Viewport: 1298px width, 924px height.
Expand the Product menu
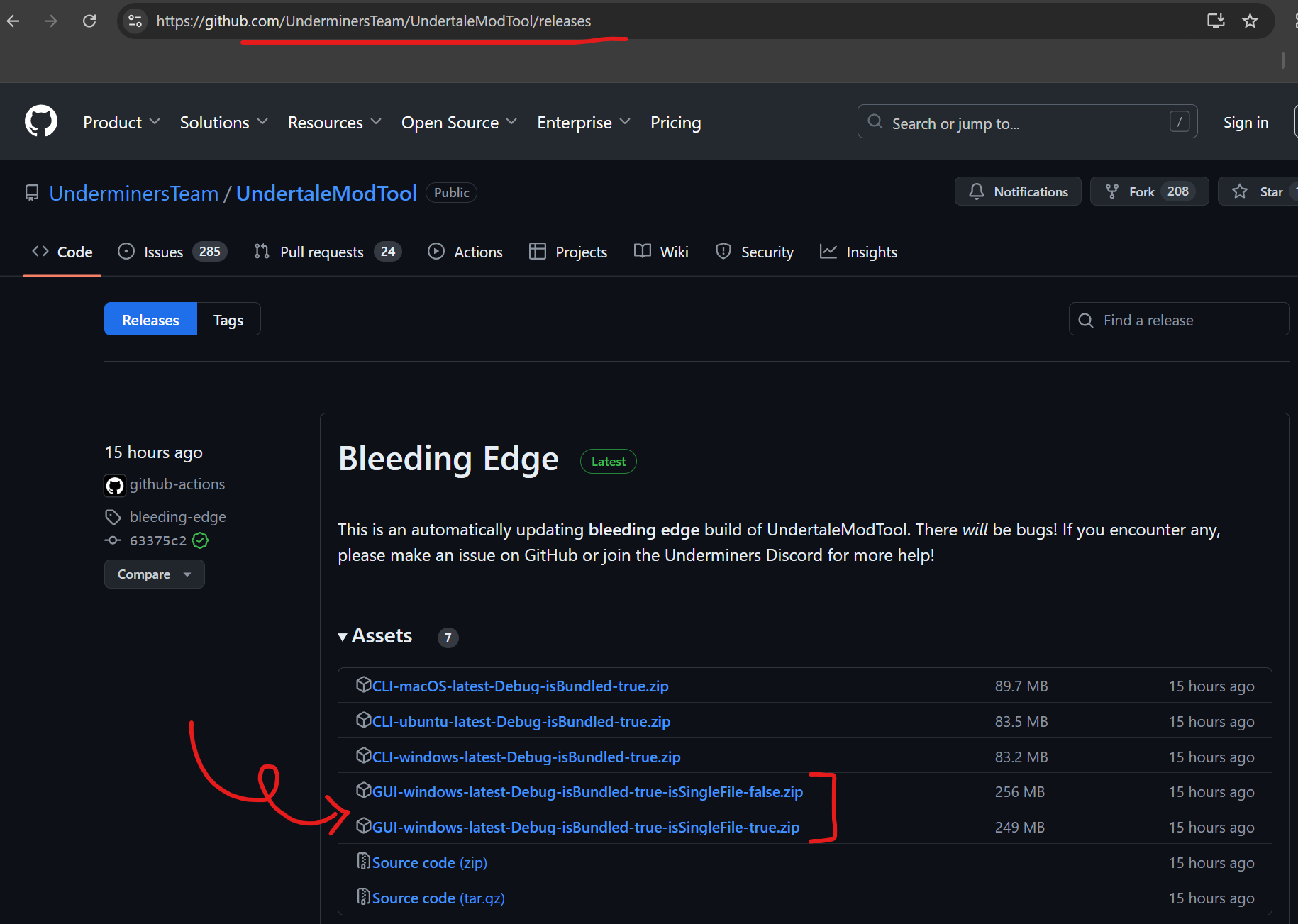pos(121,123)
